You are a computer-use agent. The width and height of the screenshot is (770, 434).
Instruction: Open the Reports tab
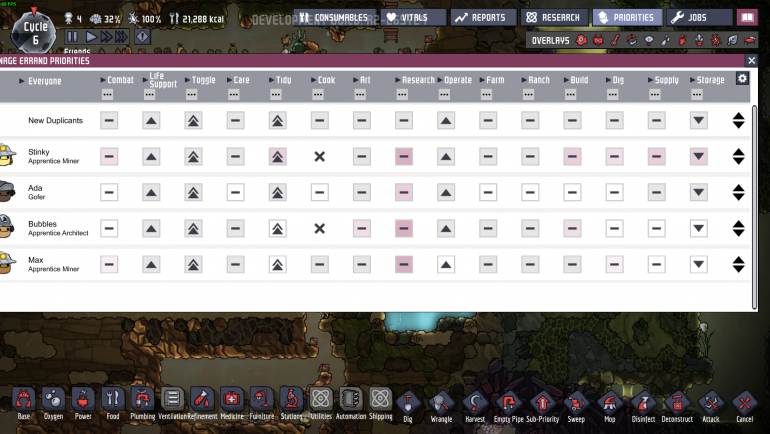[x=484, y=18]
